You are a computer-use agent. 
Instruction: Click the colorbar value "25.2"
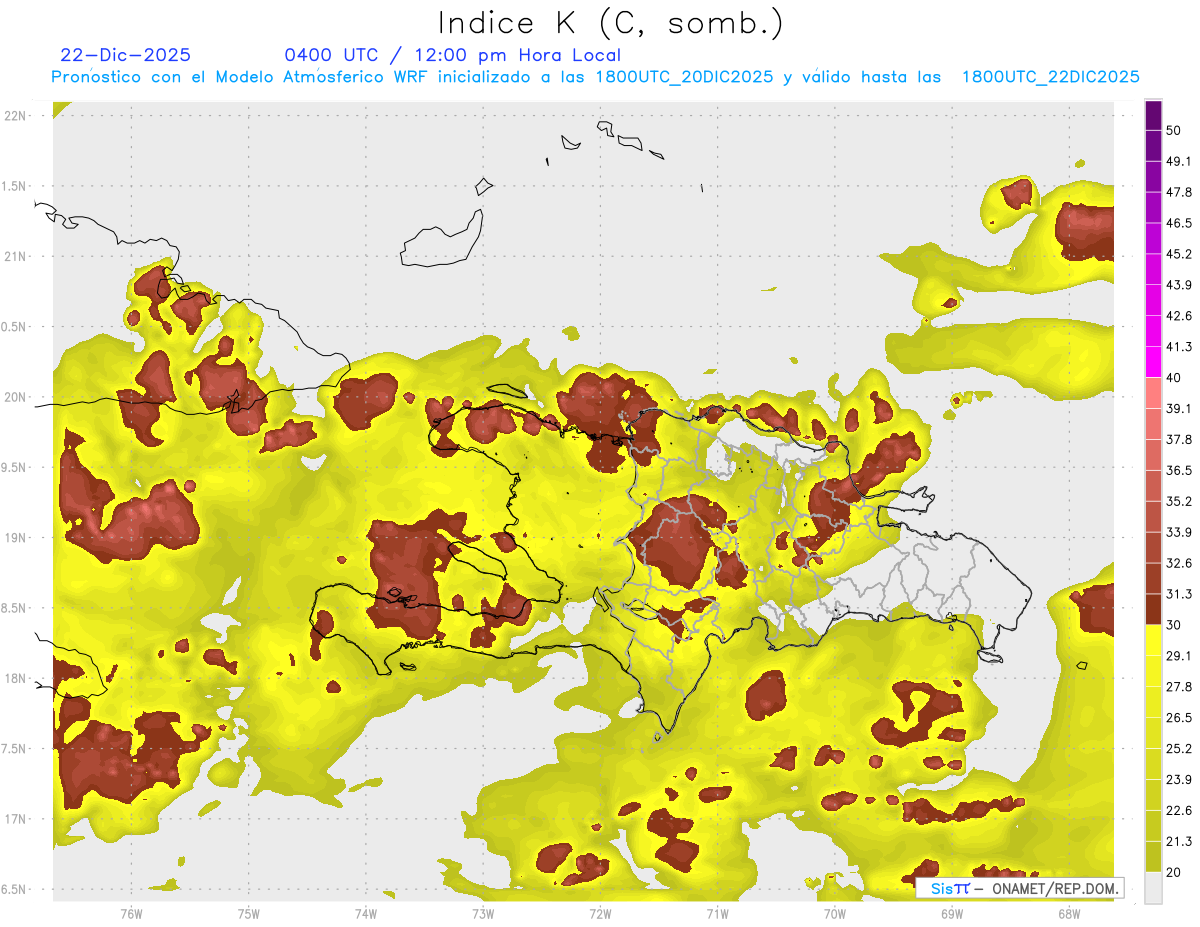(1178, 749)
